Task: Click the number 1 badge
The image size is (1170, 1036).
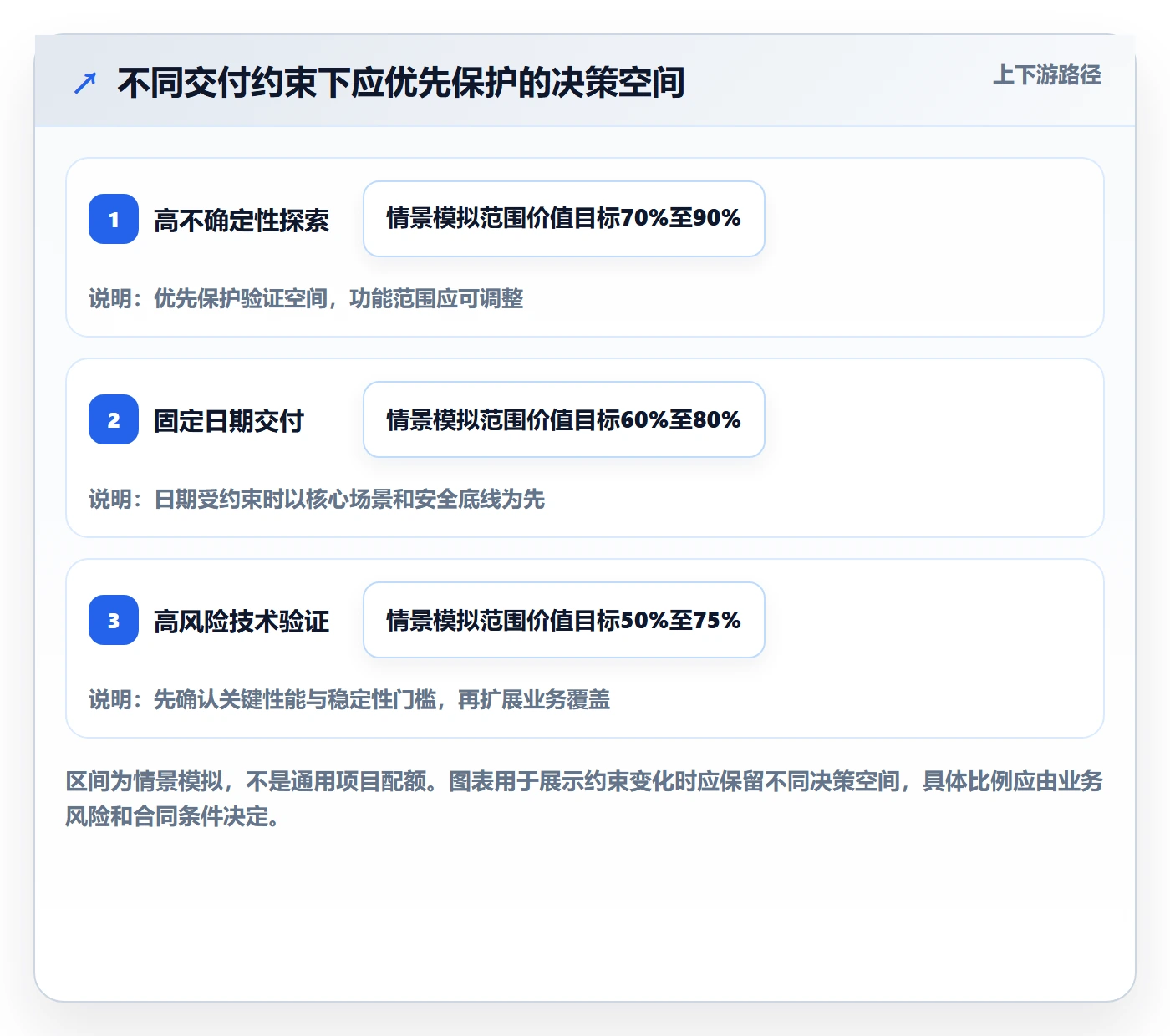Action: [x=114, y=219]
